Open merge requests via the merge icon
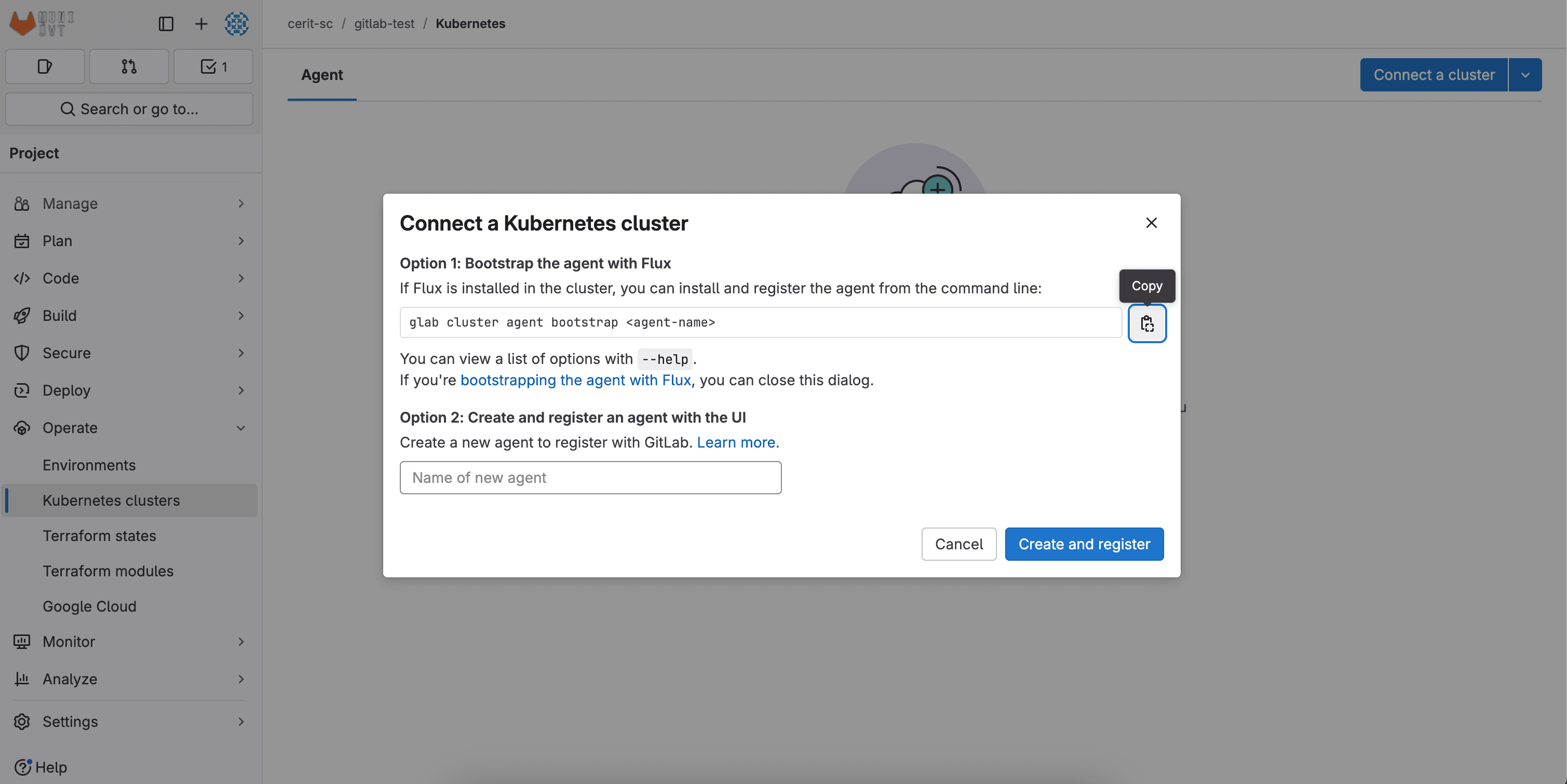1567x784 pixels. click(129, 66)
